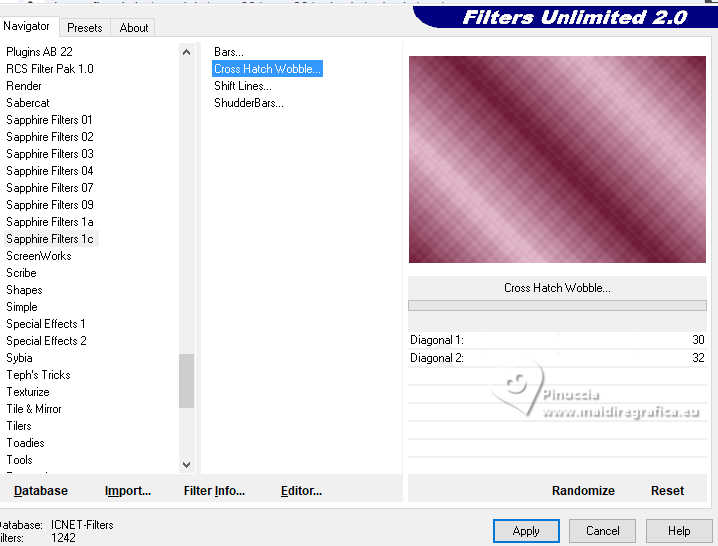Image resolution: width=718 pixels, height=546 pixels.
Task: Click the category list scrollbar thumb
Action: coord(186,381)
